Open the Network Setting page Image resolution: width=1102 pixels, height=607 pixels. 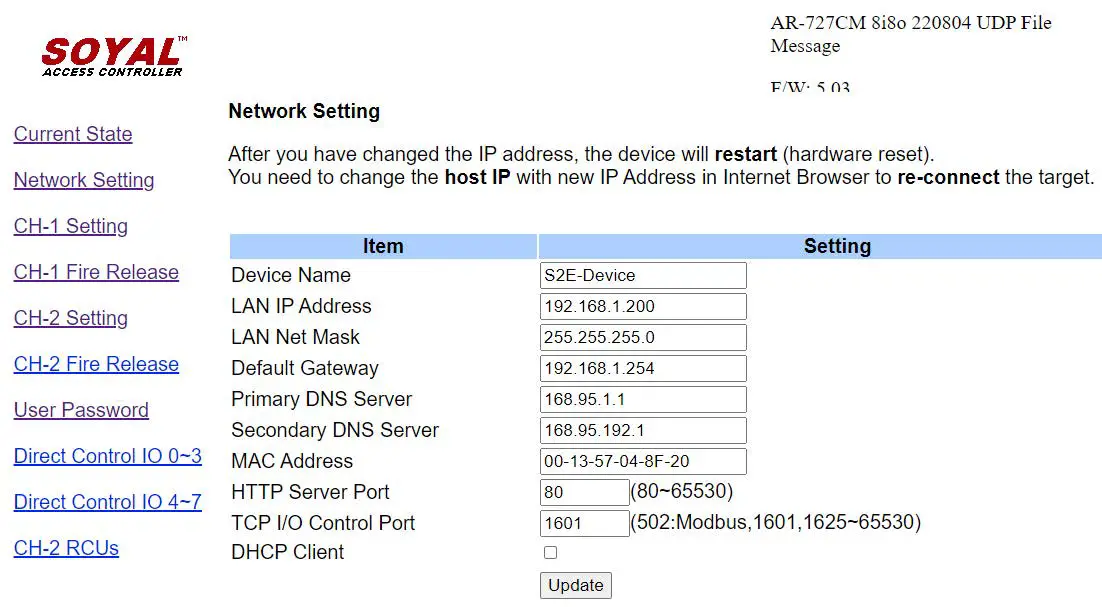tap(84, 180)
